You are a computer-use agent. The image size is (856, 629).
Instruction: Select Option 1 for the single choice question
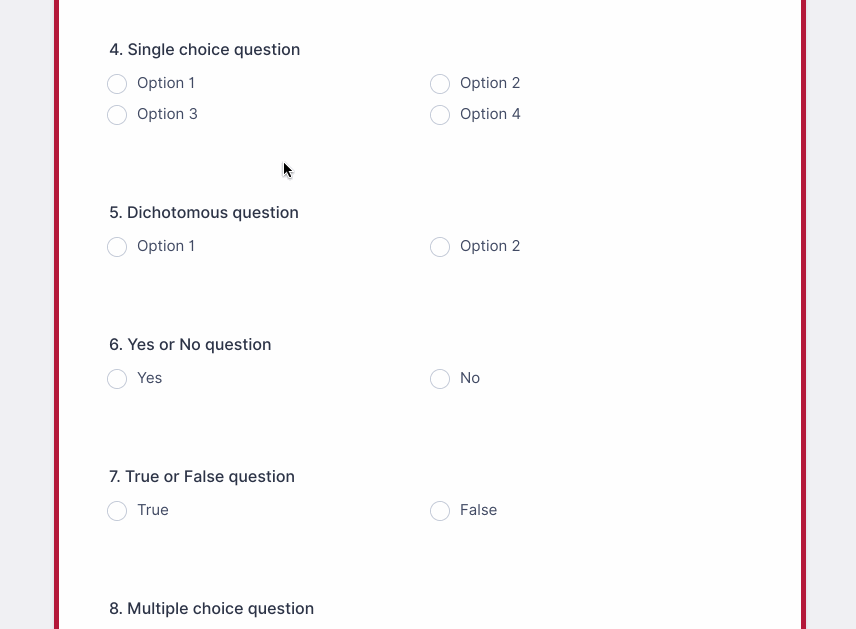pos(117,84)
